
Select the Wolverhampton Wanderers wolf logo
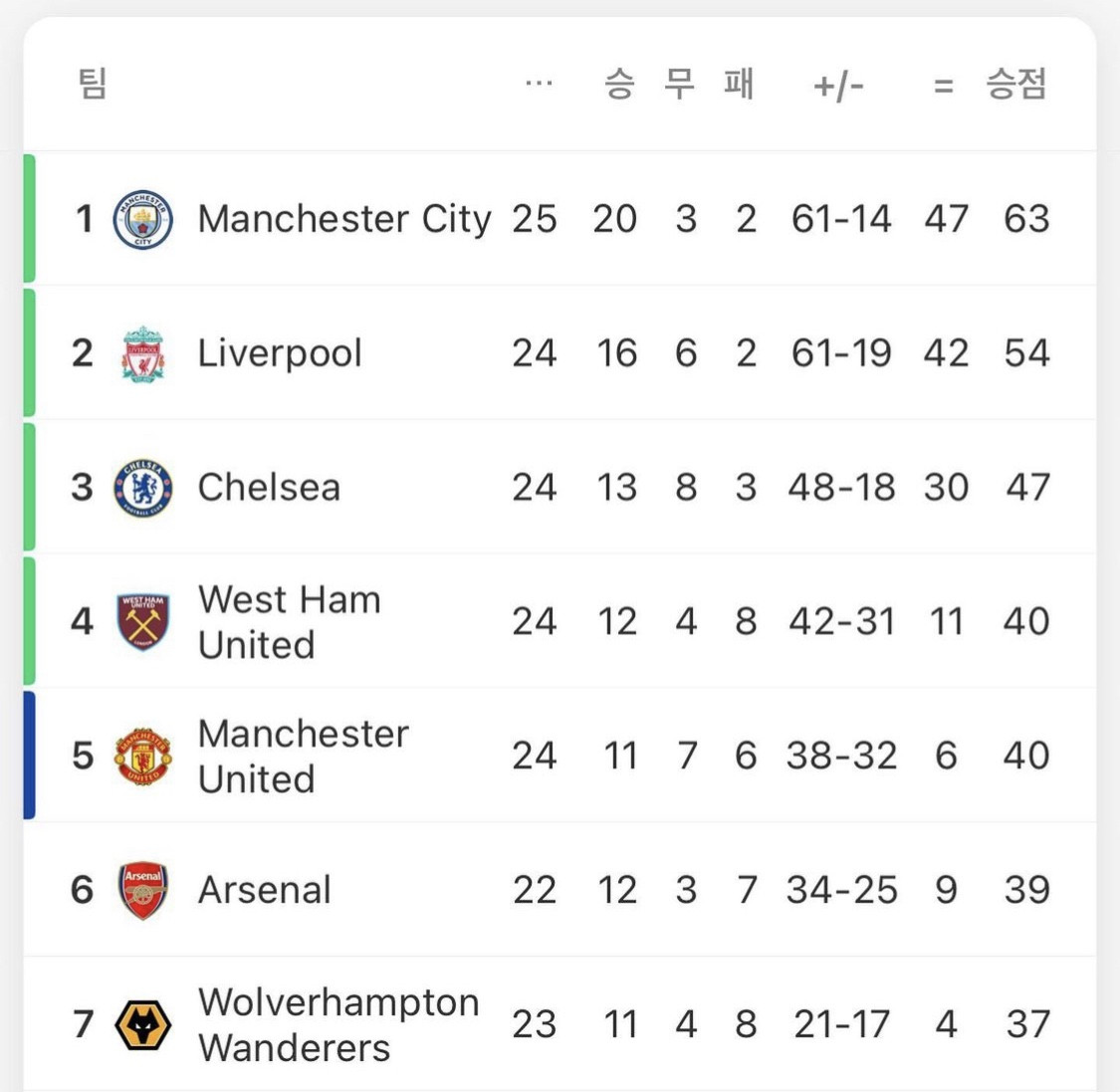tap(142, 1025)
